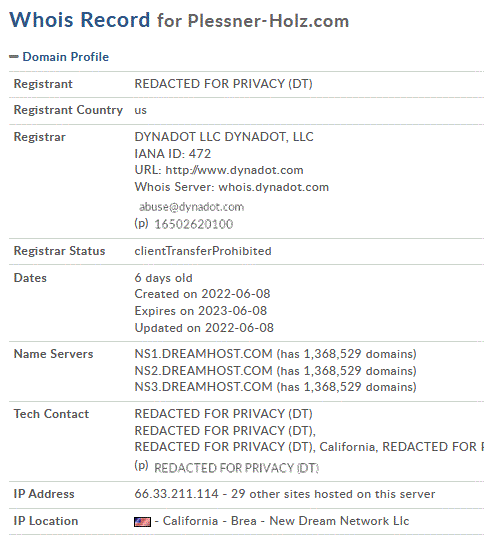Click the whois.dynadot.com Whois Server text
Screen dimensions: 484x536
(x=273, y=187)
